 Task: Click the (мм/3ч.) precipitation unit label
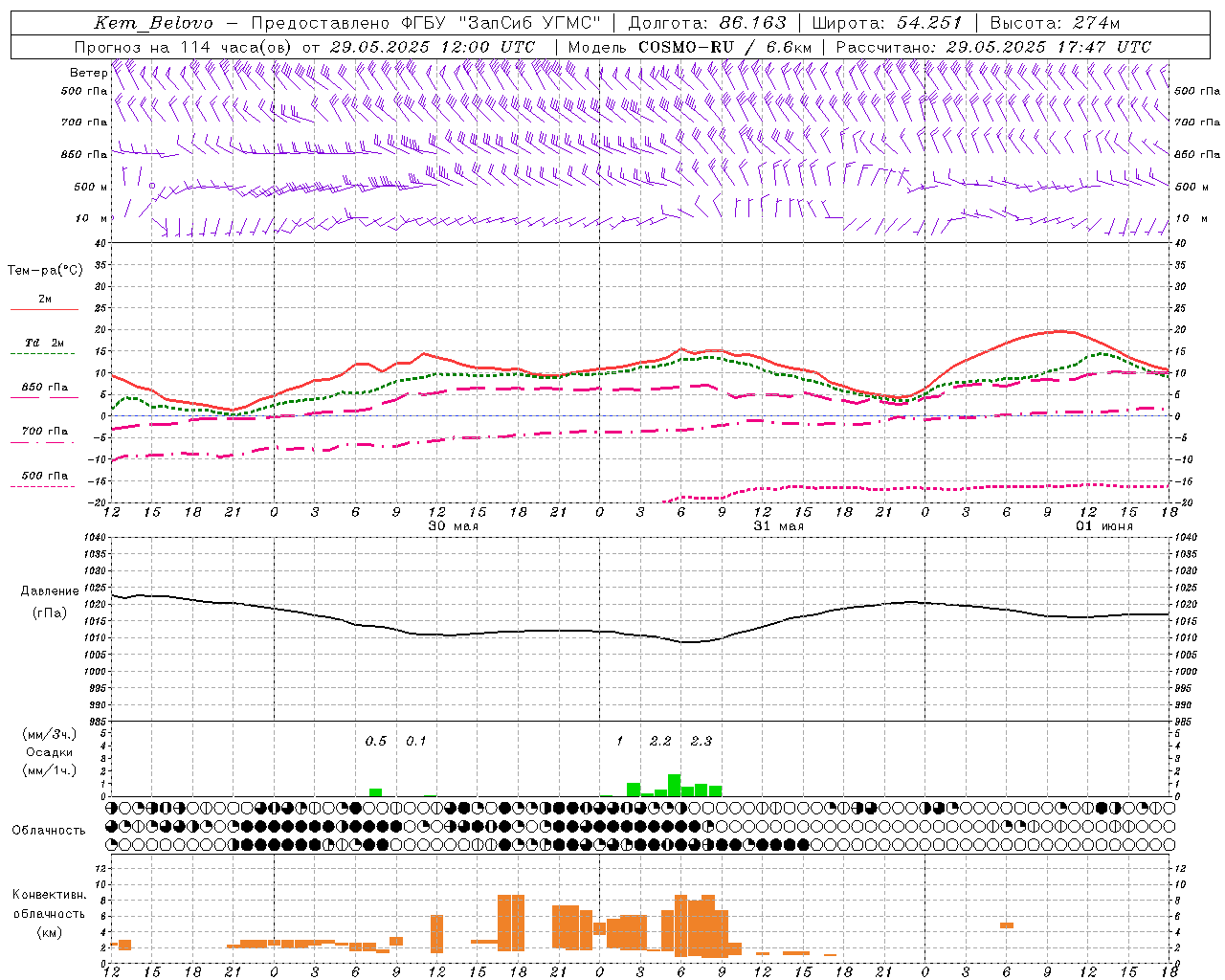50,734
